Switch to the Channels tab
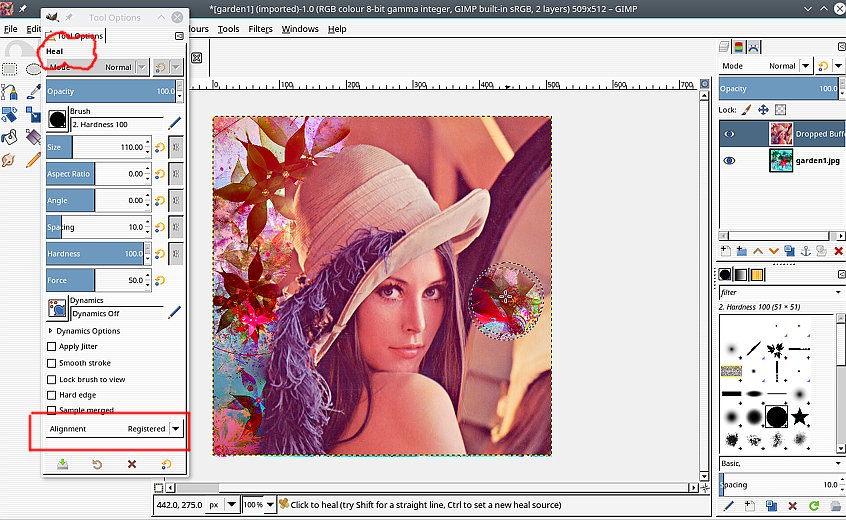846x520 pixels. pos(739,47)
